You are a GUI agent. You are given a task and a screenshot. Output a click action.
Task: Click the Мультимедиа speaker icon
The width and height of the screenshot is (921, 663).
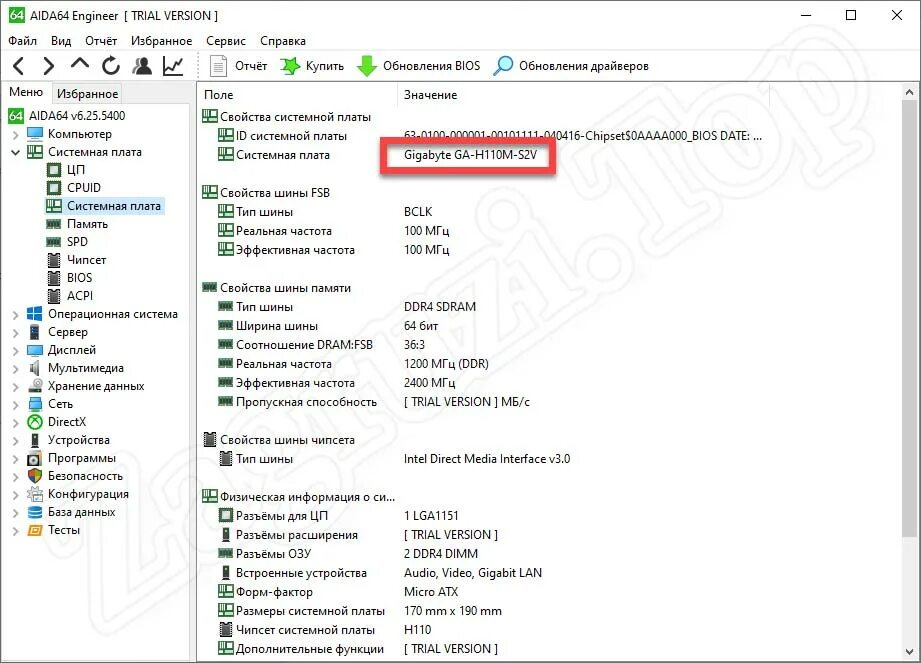point(35,368)
